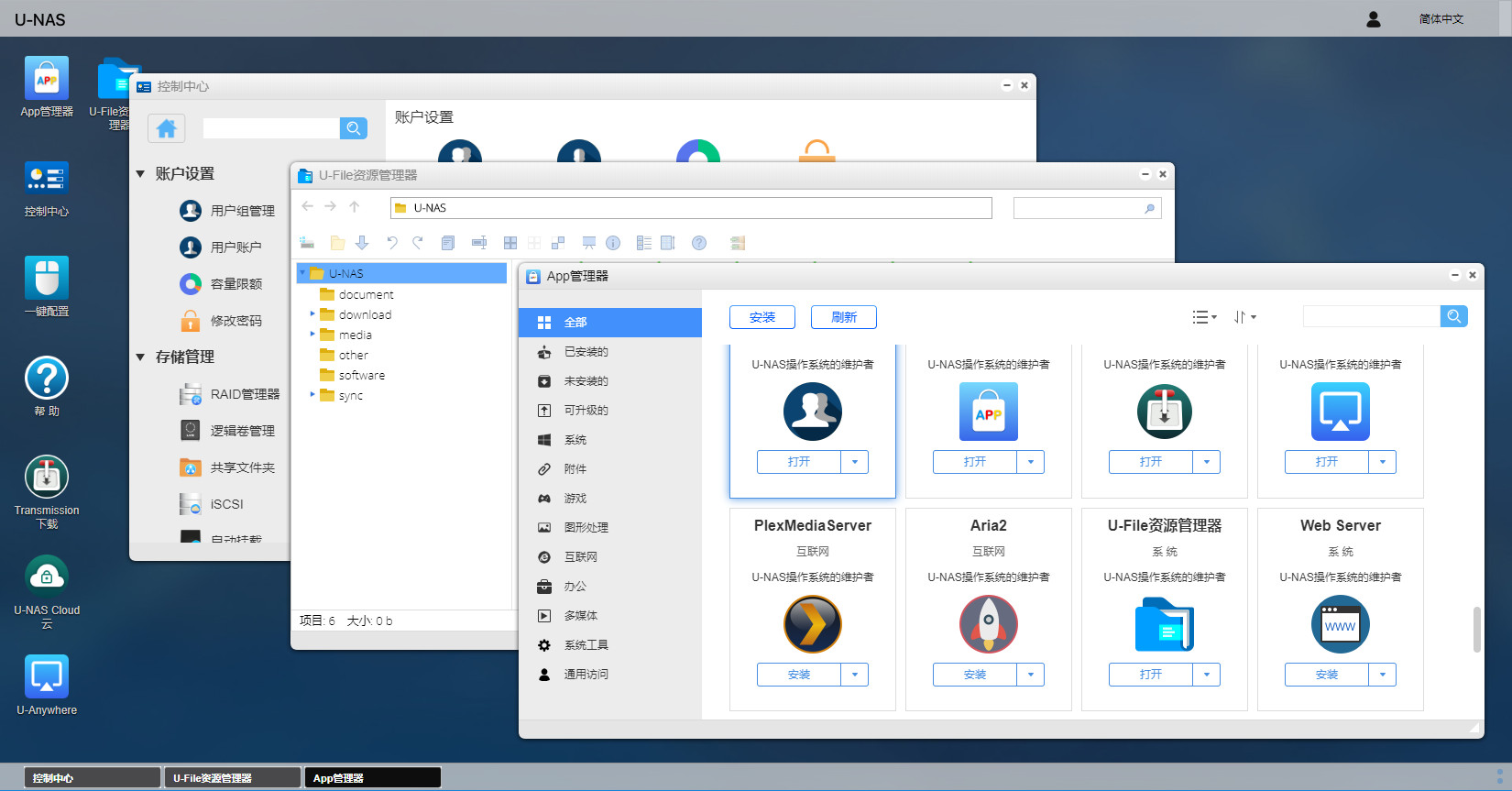Click the preview icon in U-File toolbar
Screen dimensions: 1512x791
coord(589,243)
